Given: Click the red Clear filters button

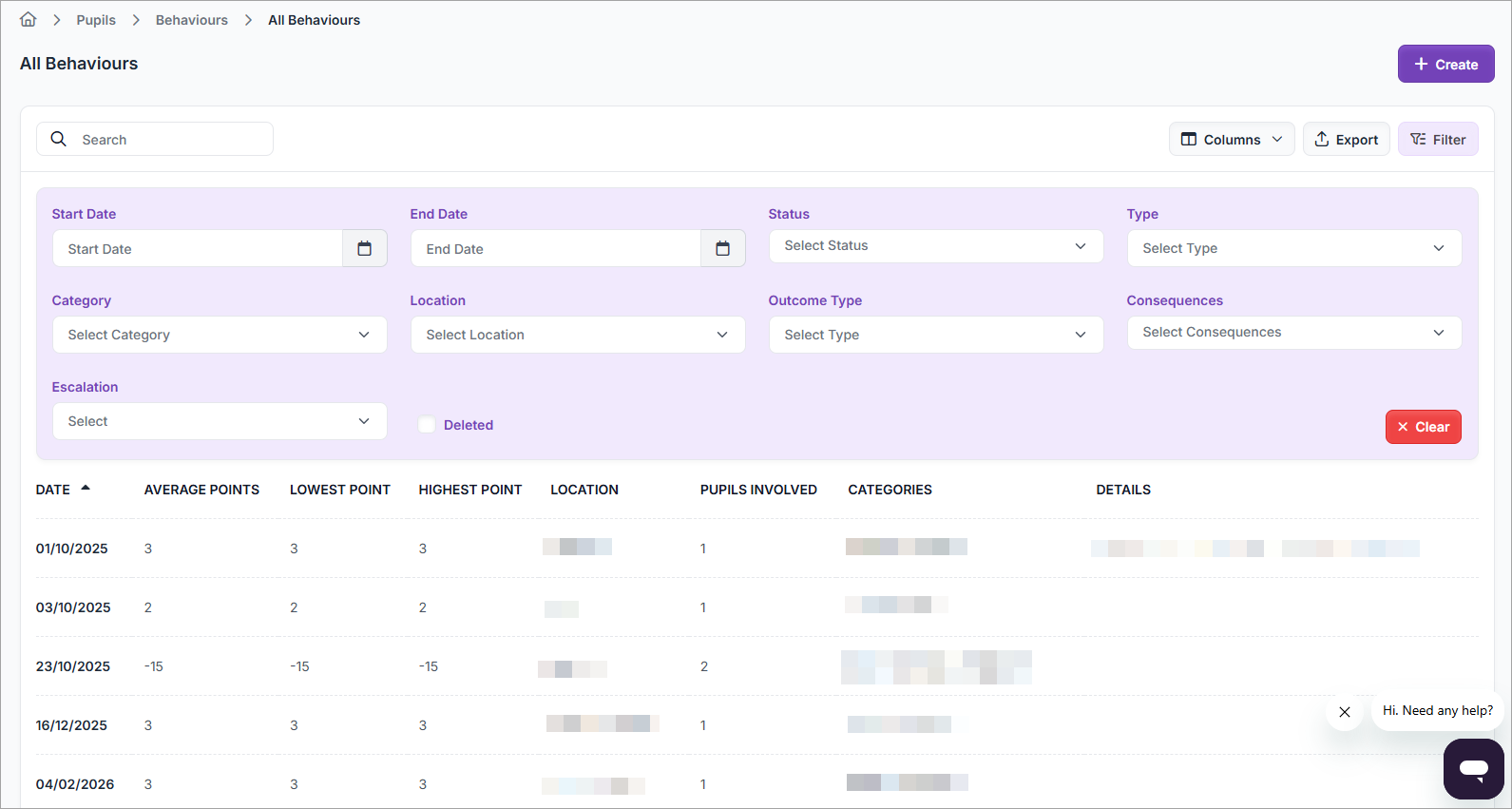Looking at the screenshot, I should (1423, 427).
